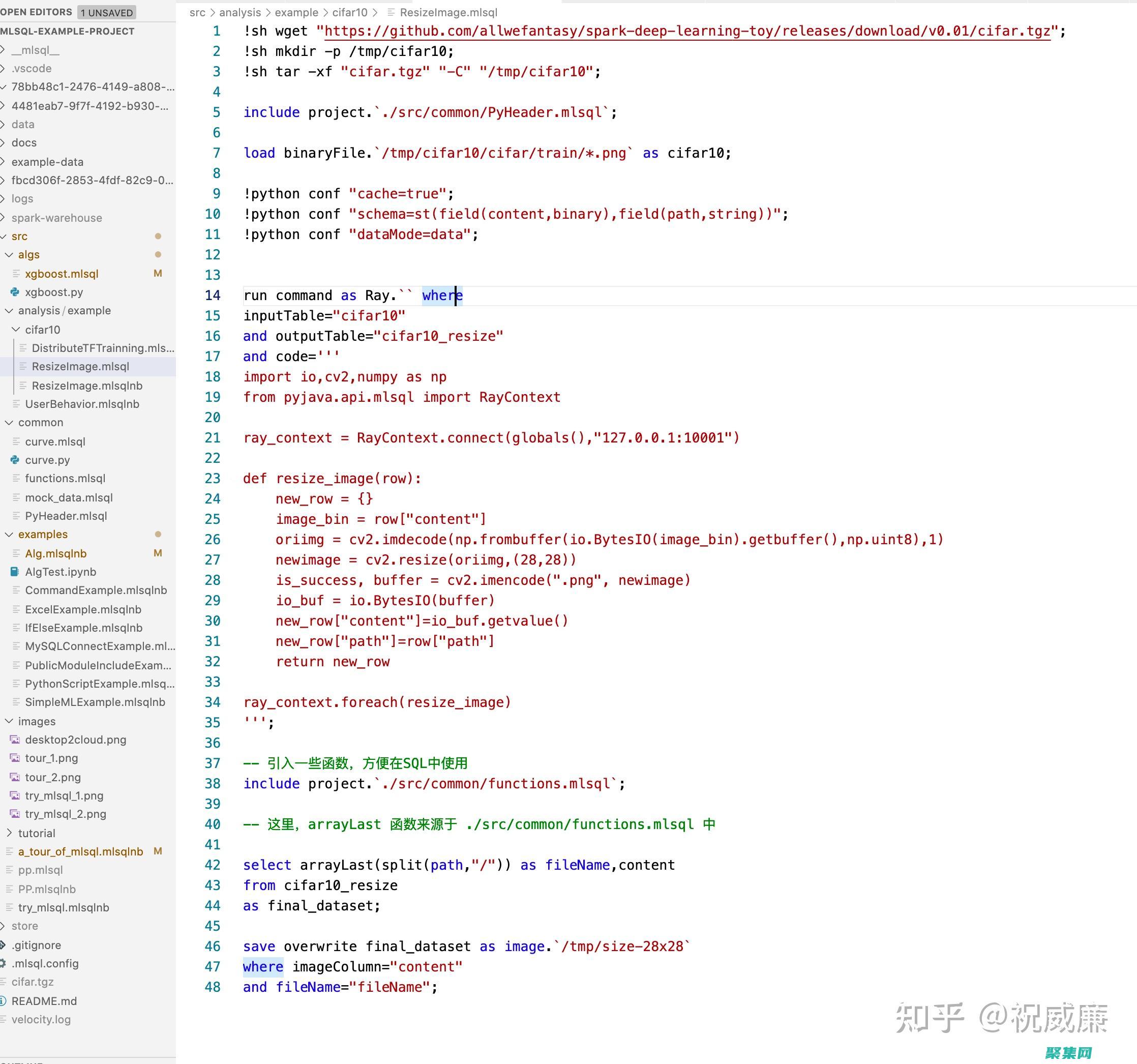Click the file icon beside ResizeImage.mlsql in breadcrumb
1137x1064 pixels.
(391, 12)
